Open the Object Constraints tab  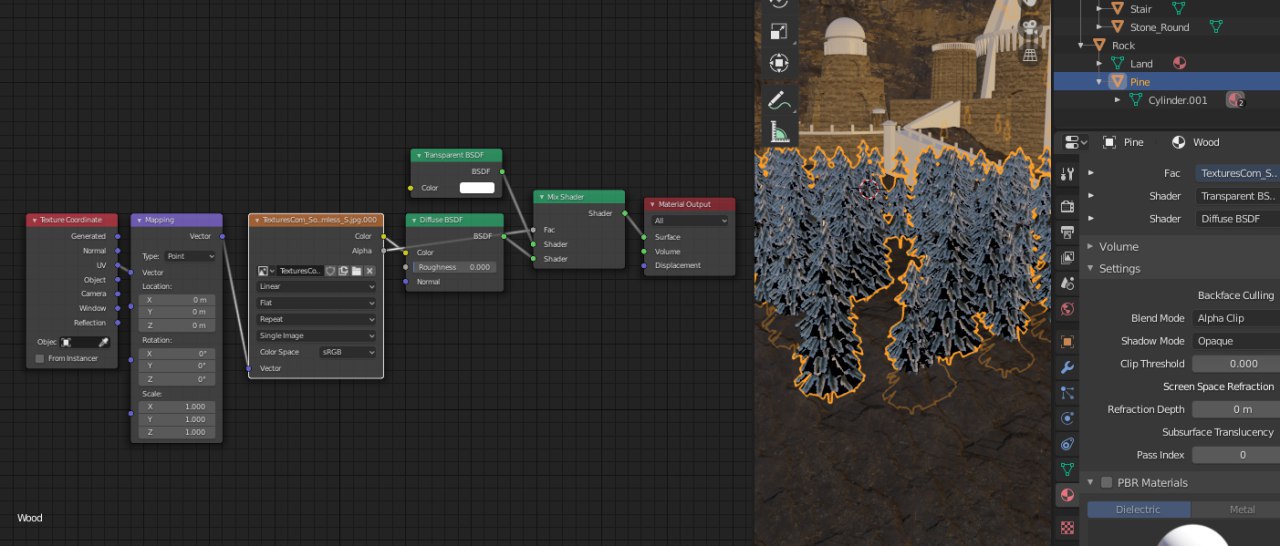coord(1068,443)
